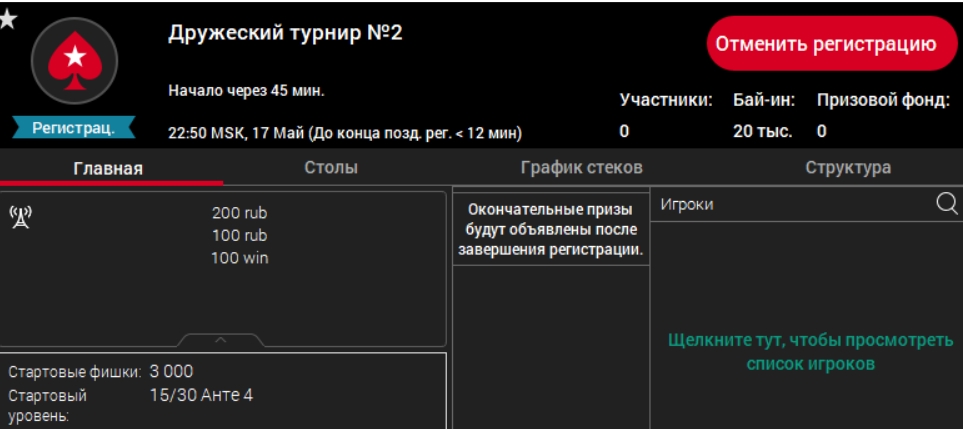Open the Столы tab
Viewport: 963px width, 429px height.
pos(331,168)
